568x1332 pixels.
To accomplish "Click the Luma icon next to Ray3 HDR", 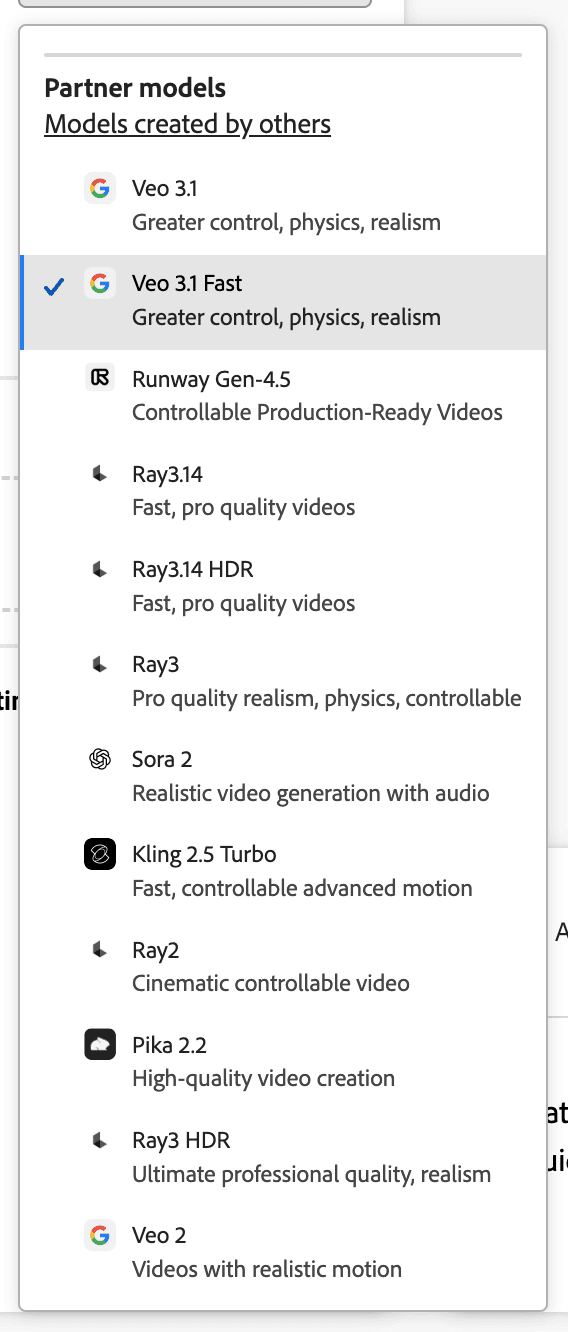I will (x=100, y=1140).
